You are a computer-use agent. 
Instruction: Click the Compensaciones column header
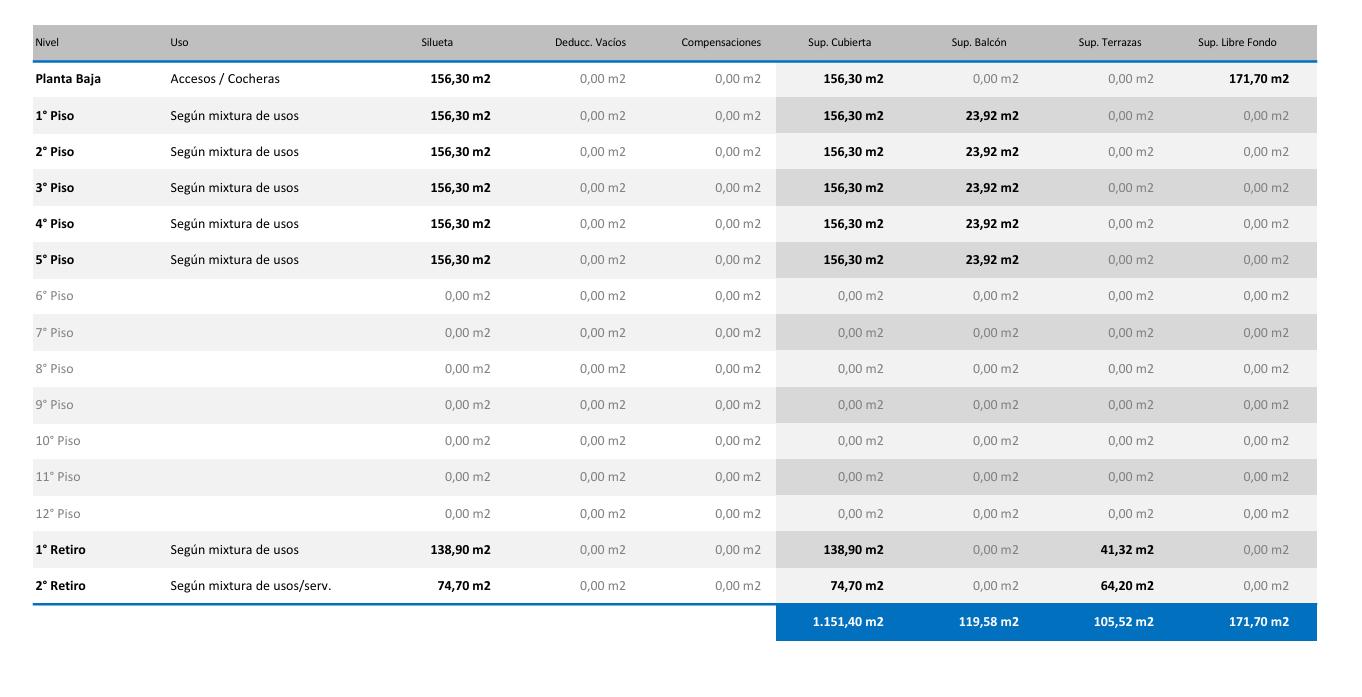tap(721, 43)
